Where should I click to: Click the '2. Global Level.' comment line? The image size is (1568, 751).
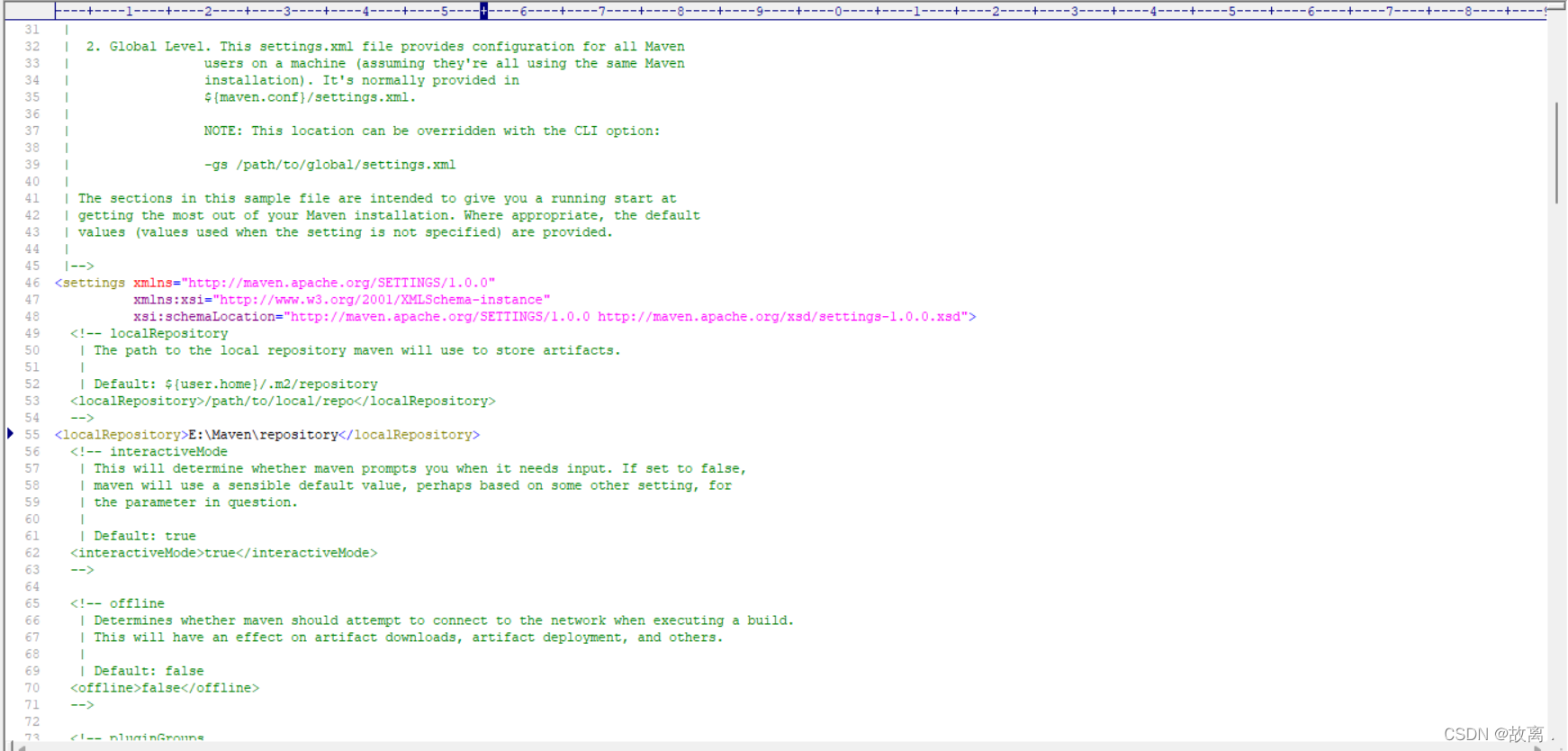point(385,47)
